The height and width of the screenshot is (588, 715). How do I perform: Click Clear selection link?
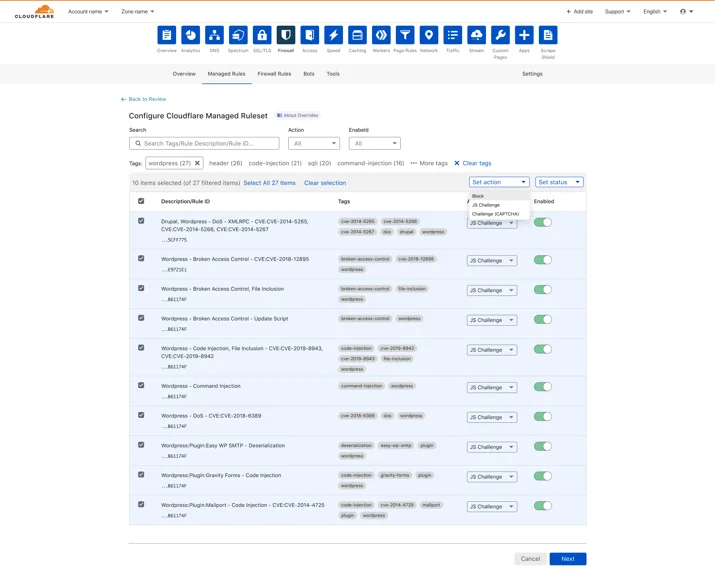[x=325, y=183]
